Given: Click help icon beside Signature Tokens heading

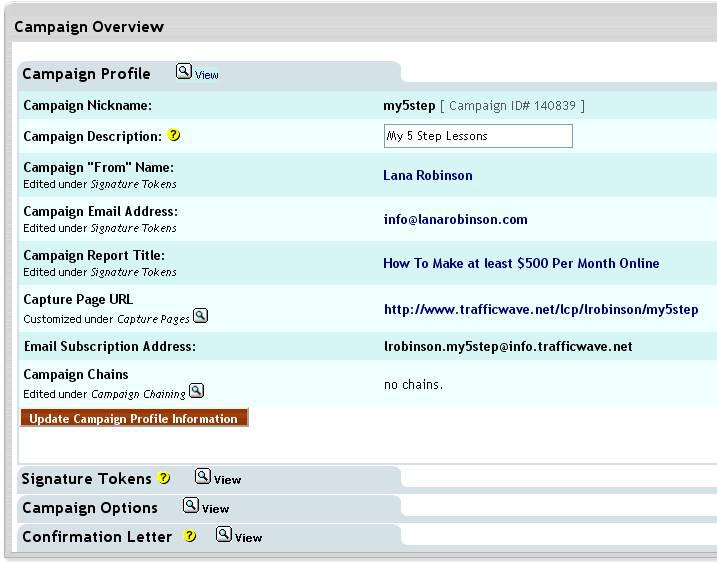Looking at the screenshot, I should pos(165,478).
